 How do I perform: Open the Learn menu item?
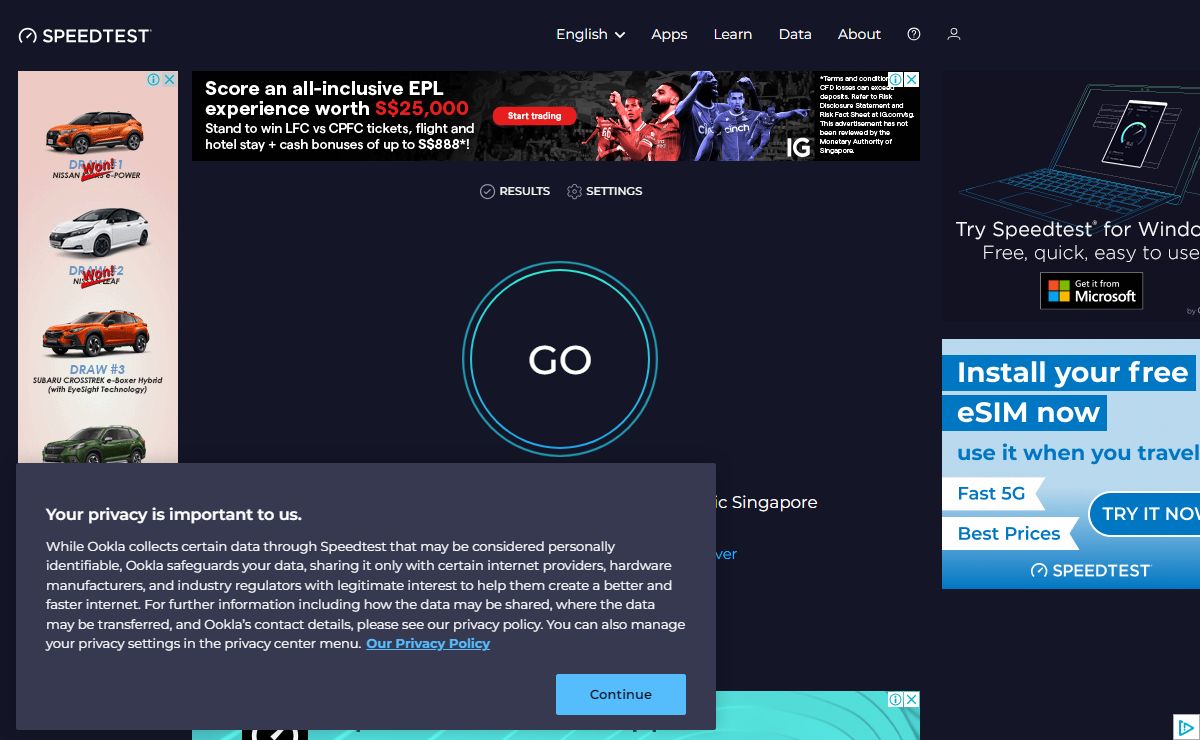tap(732, 34)
